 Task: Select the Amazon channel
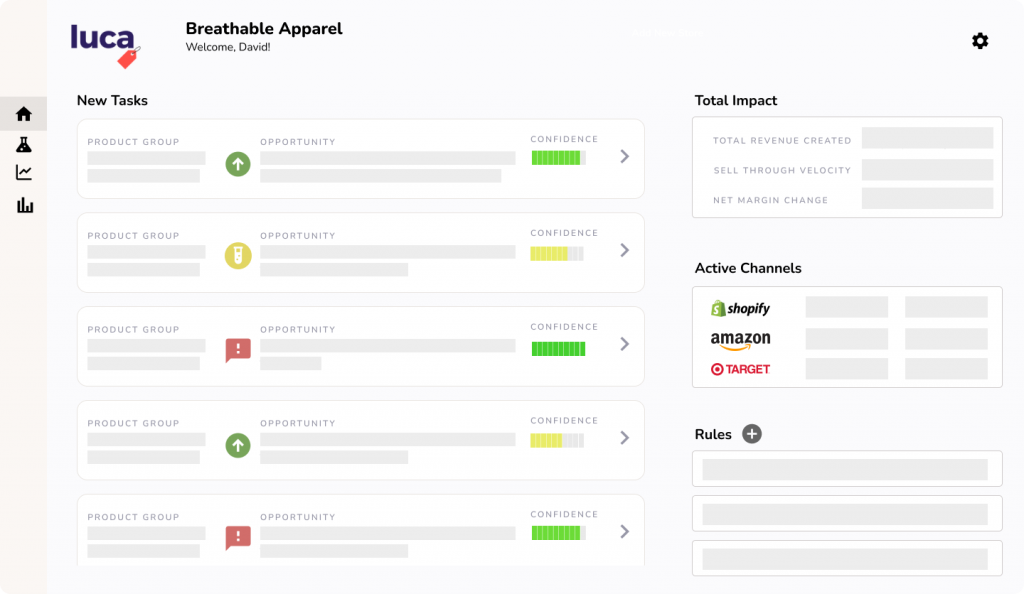point(741,340)
